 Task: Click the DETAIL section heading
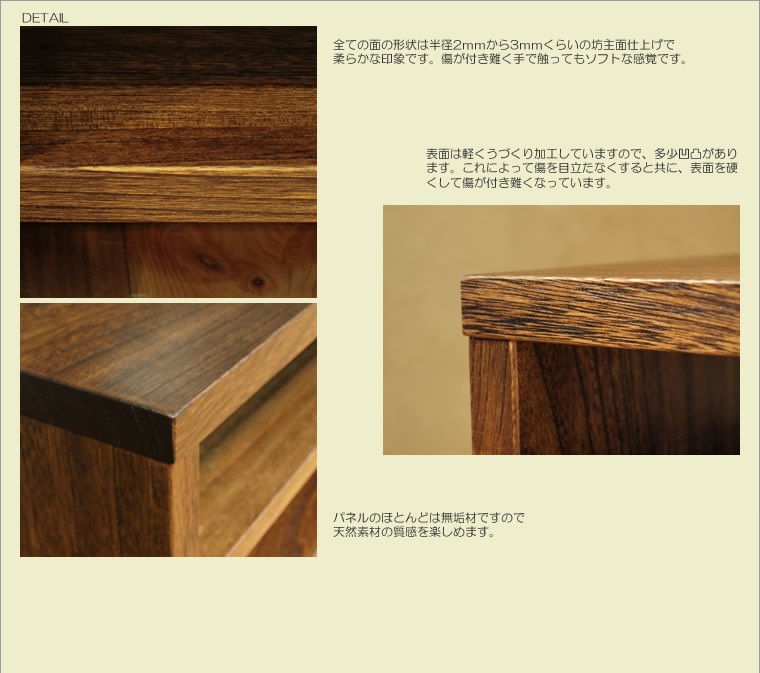click(44, 17)
